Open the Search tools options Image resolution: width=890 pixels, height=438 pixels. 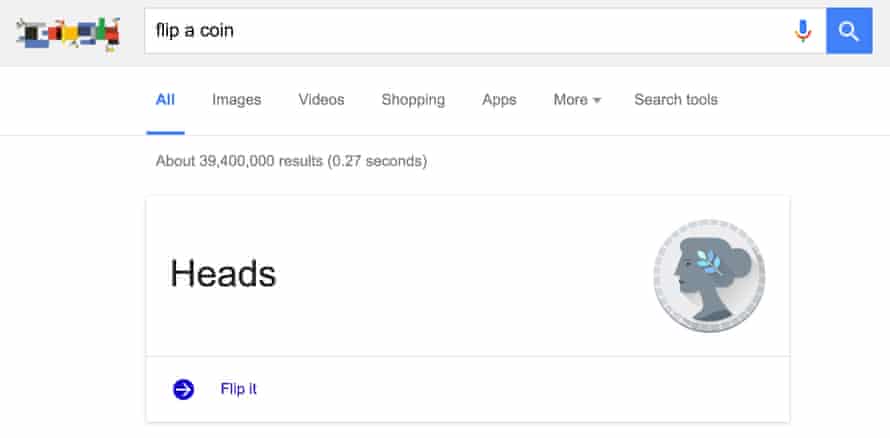tap(676, 100)
